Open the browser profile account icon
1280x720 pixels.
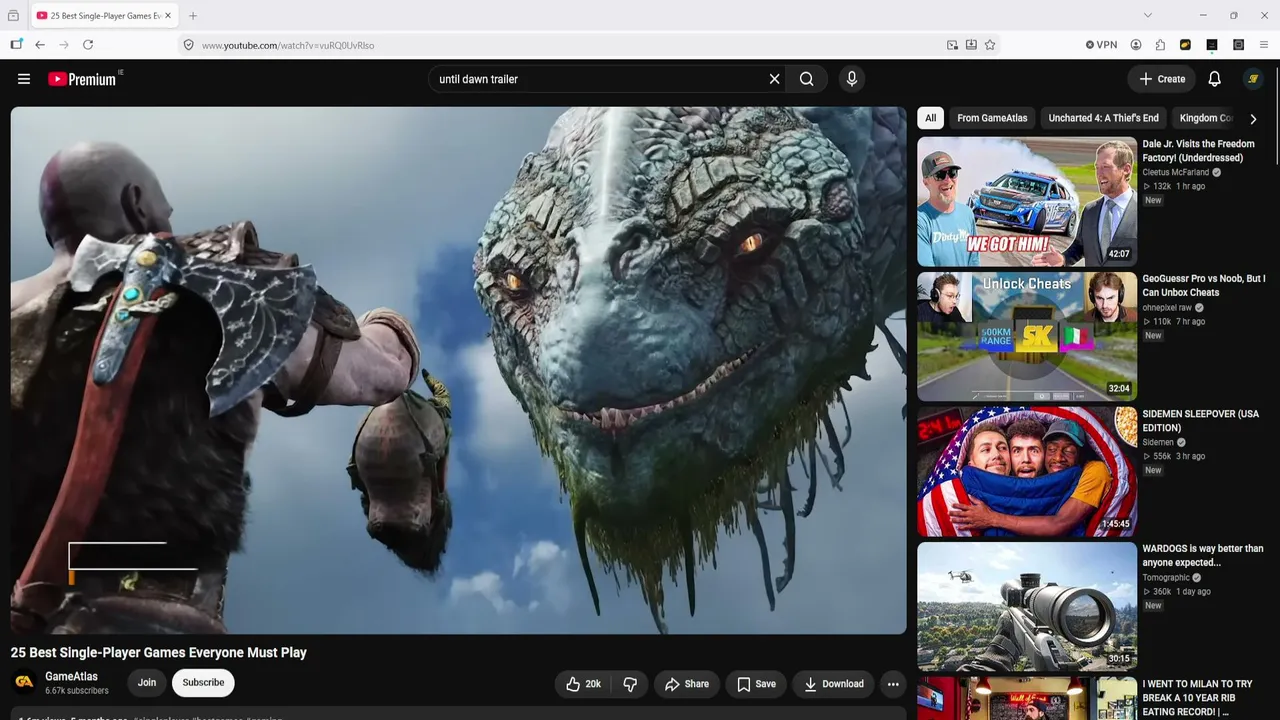coord(1136,45)
